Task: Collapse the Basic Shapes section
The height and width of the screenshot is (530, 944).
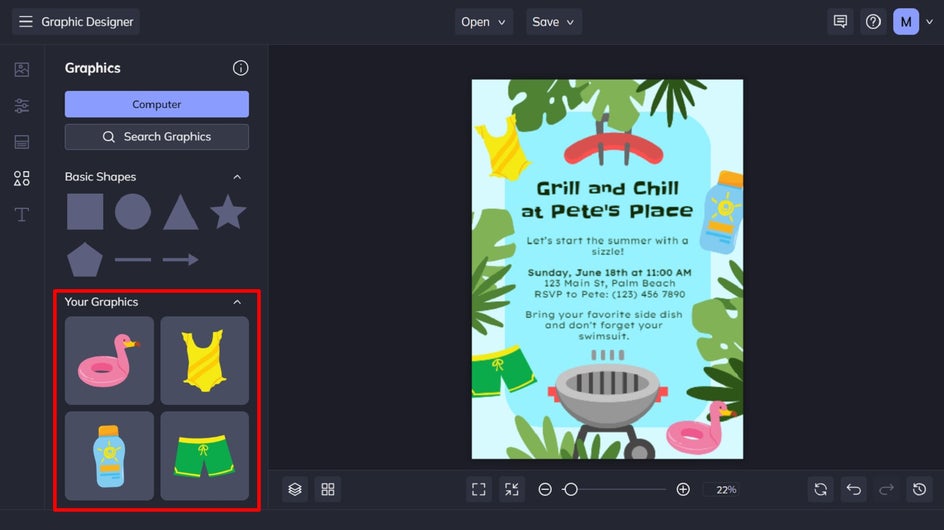Action: point(237,177)
